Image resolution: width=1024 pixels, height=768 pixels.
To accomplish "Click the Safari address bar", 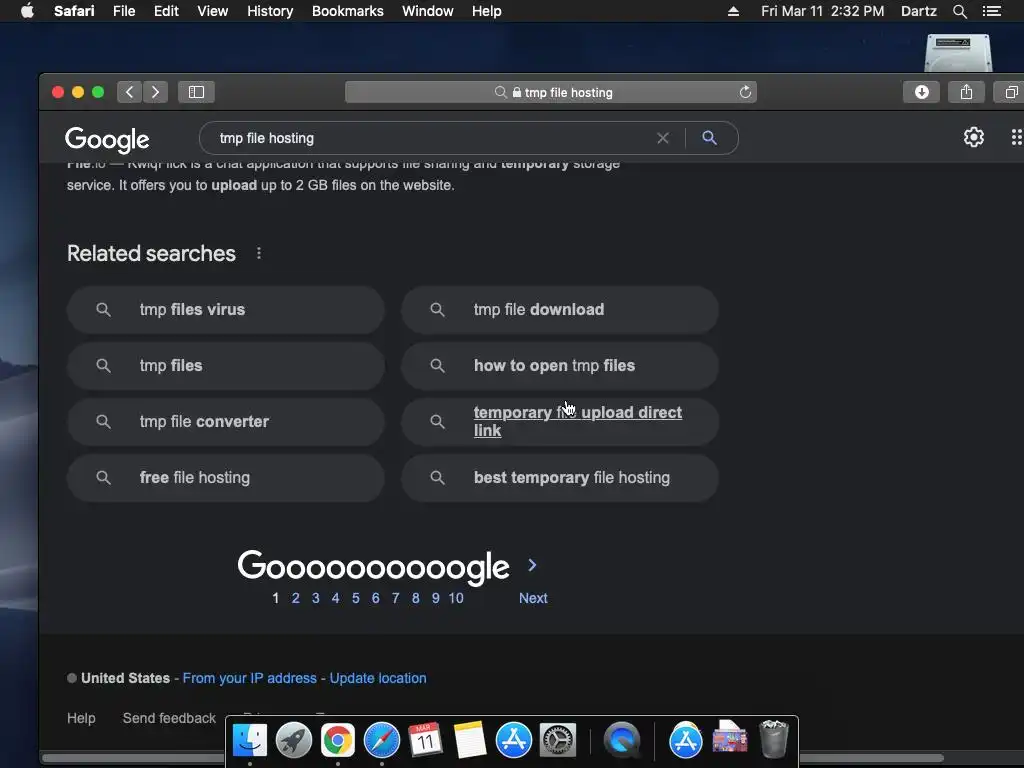I will pyautogui.click(x=551, y=92).
